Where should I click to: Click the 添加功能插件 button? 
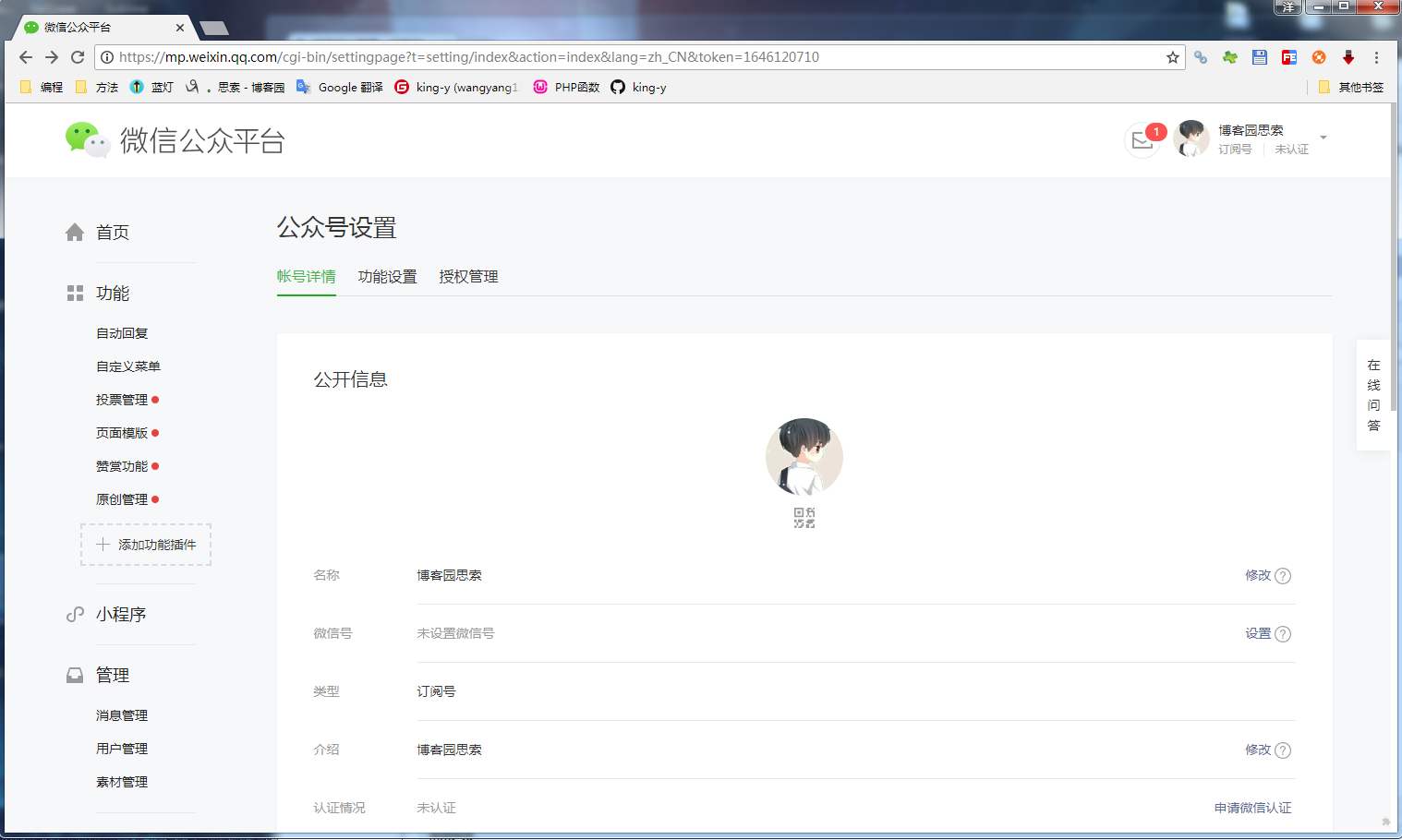point(146,545)
